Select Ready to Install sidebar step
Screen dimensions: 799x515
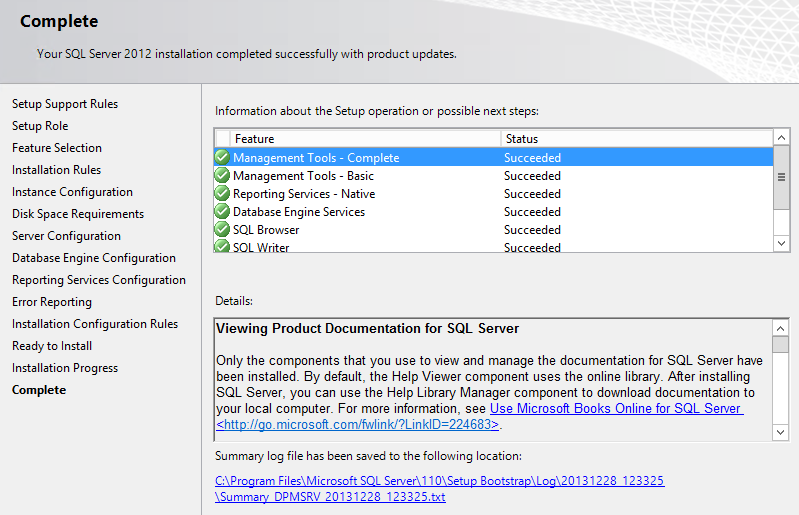tap(52, 346)
